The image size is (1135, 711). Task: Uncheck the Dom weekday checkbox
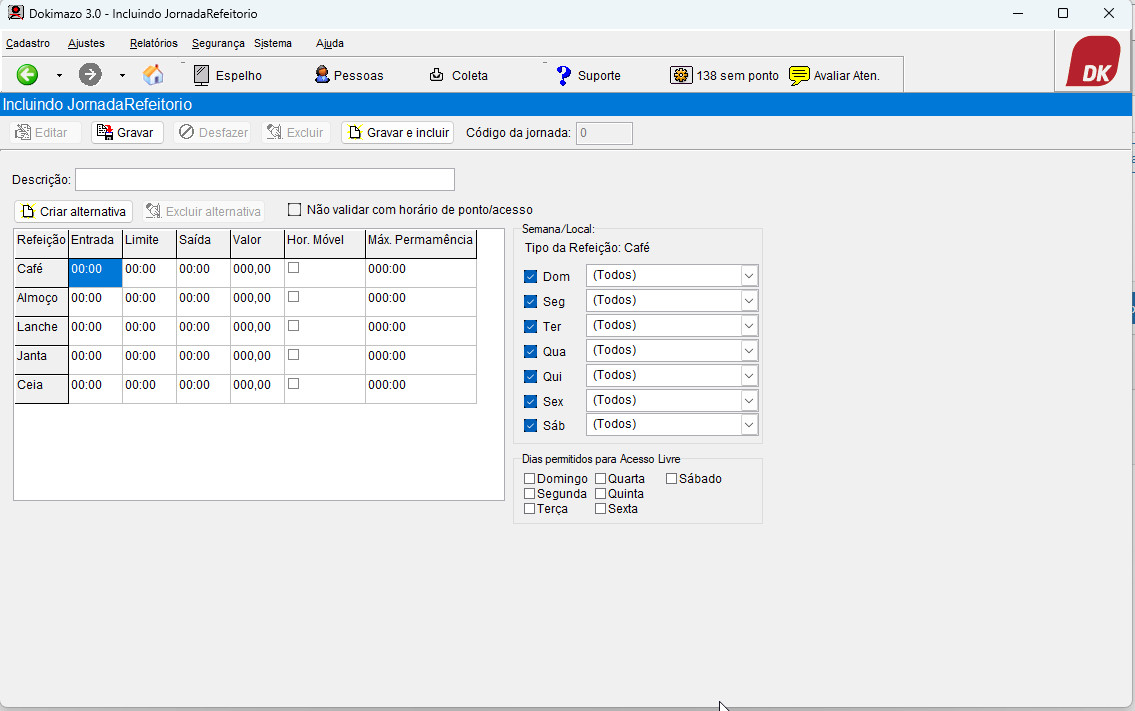531,277
